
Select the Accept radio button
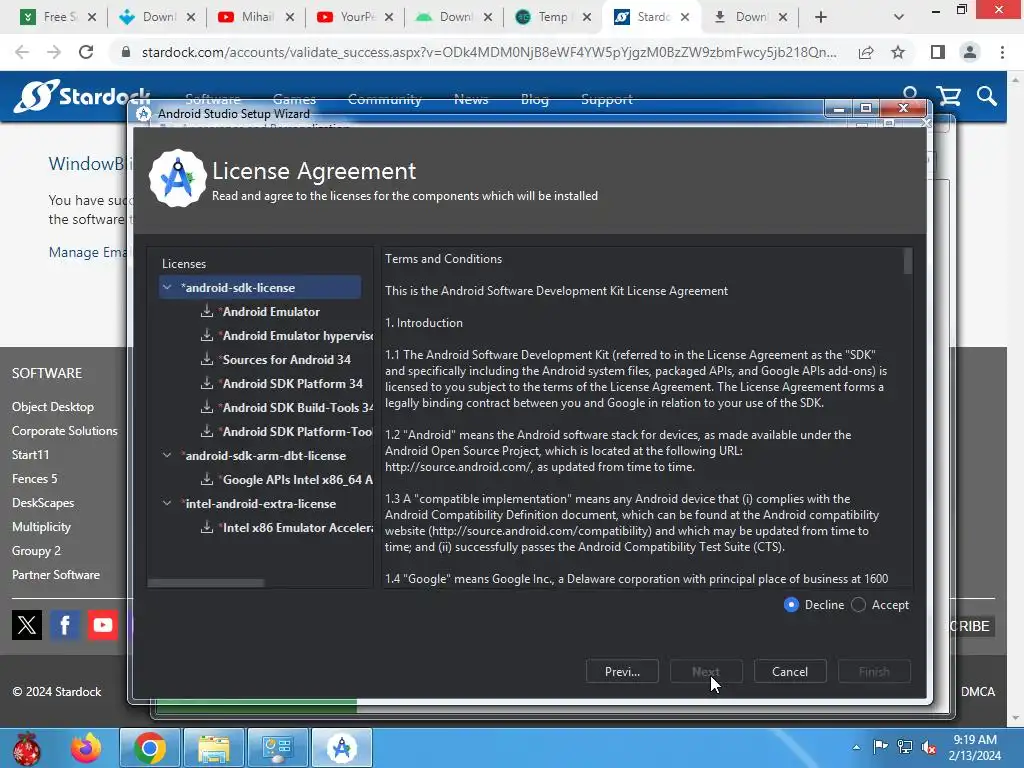click(x=859, y=605)
